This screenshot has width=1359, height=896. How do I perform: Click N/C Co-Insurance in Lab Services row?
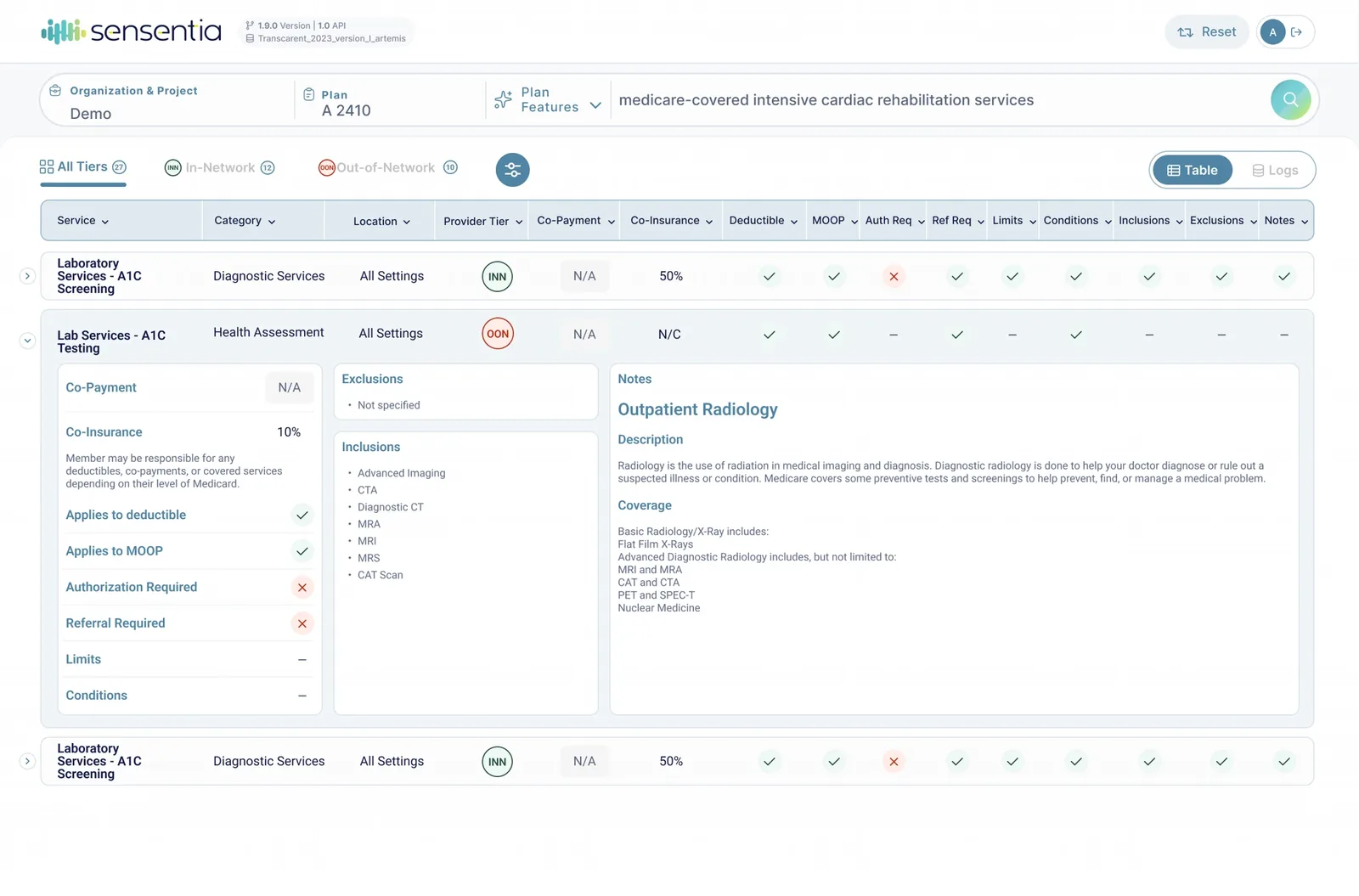tap(669, 335)
